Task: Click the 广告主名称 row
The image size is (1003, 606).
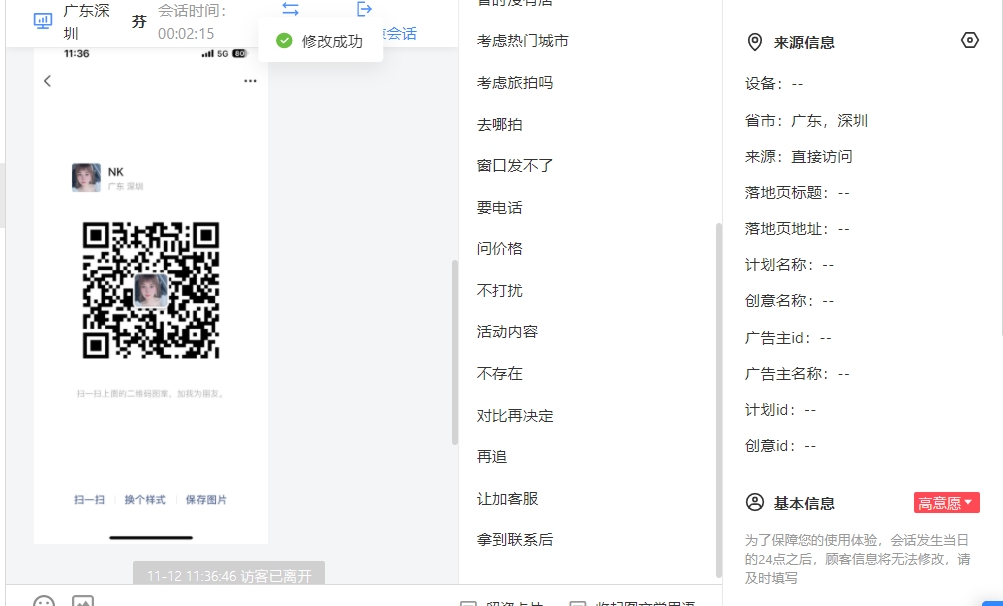Action: click(x=797, y=373)
